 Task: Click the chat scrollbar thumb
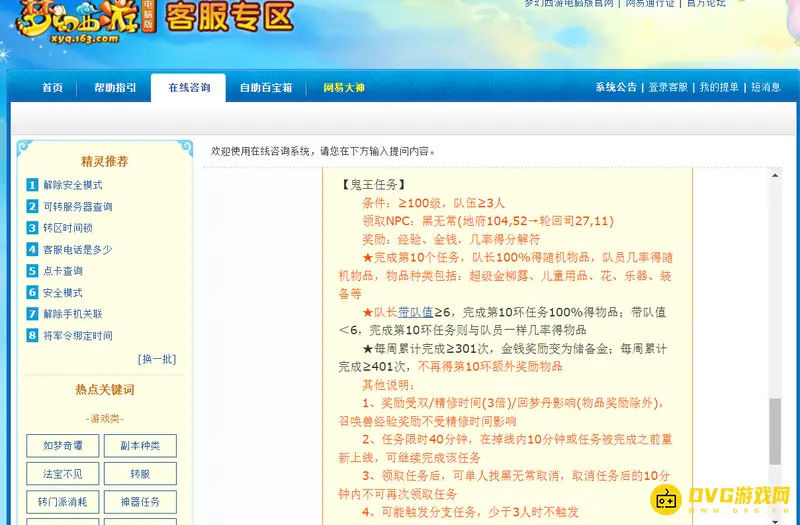click(x=775, y=432)
